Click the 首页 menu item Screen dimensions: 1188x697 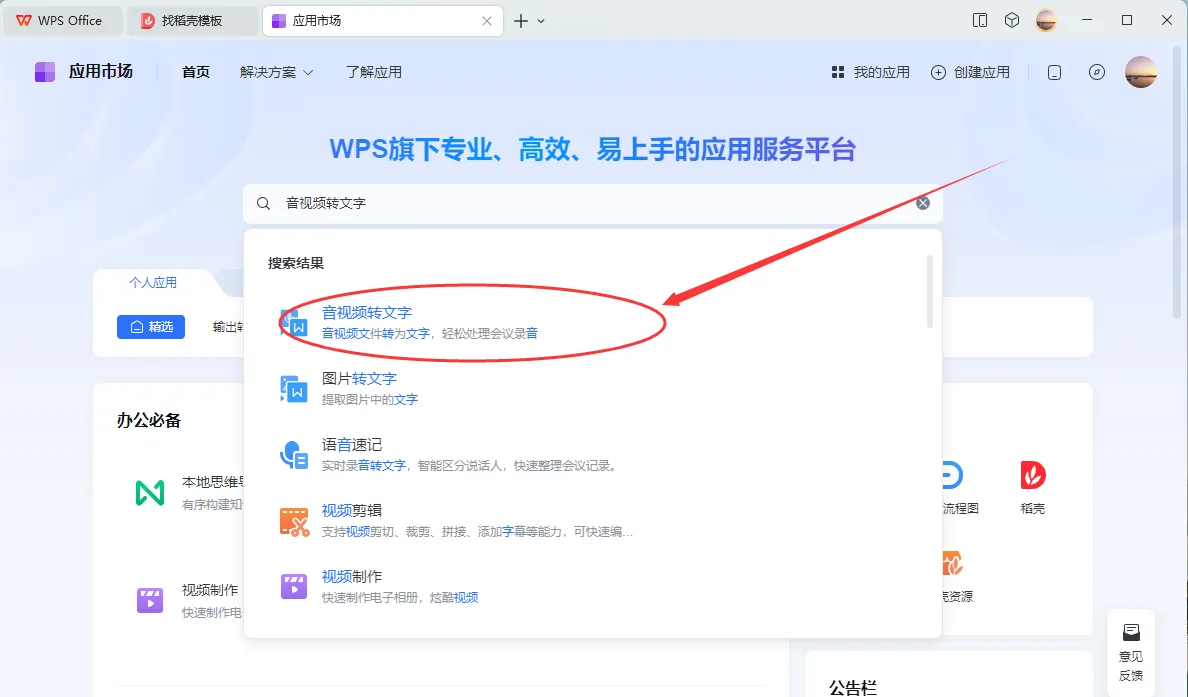195,72
